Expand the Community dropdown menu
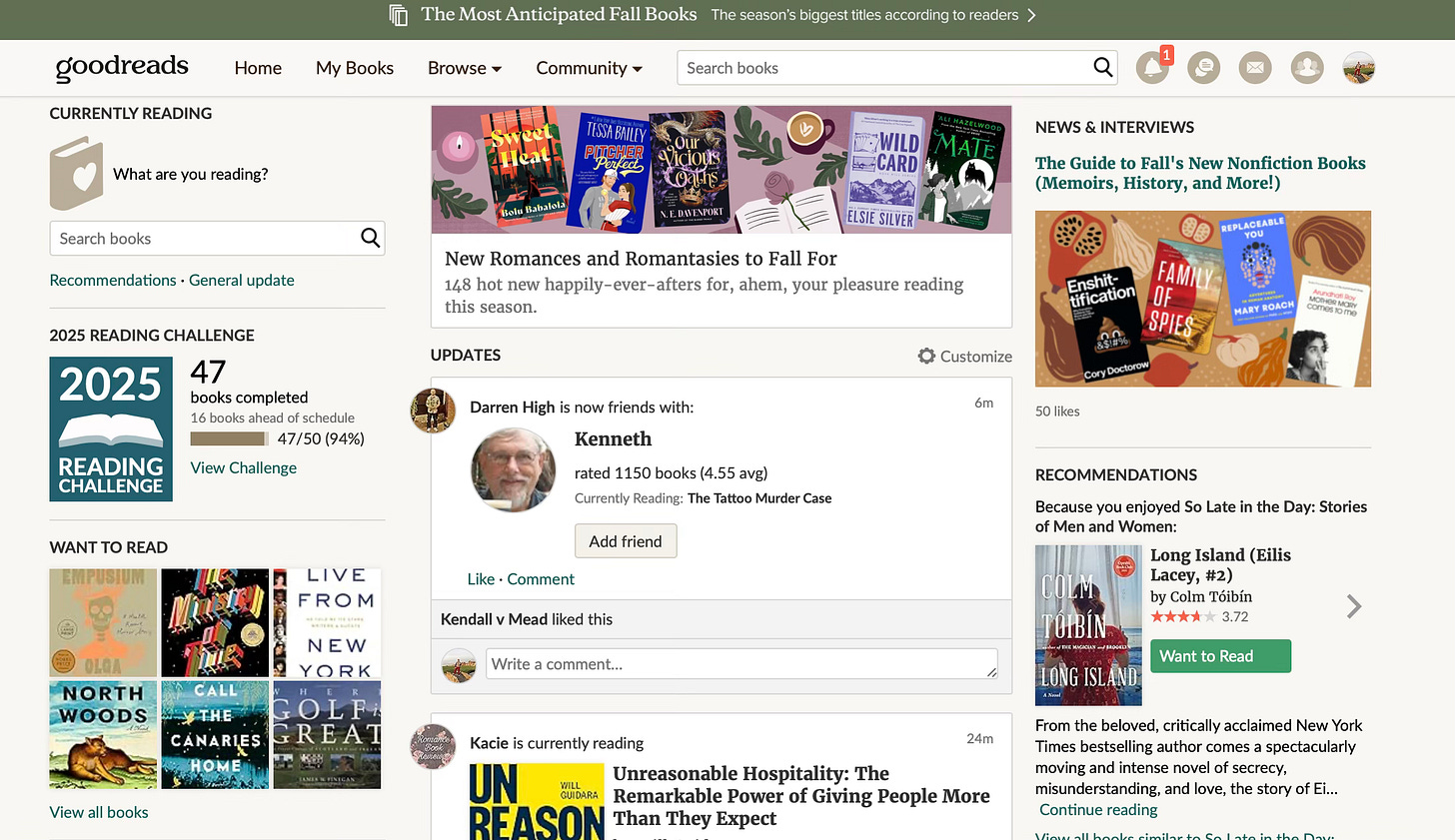 coord(590,68)
